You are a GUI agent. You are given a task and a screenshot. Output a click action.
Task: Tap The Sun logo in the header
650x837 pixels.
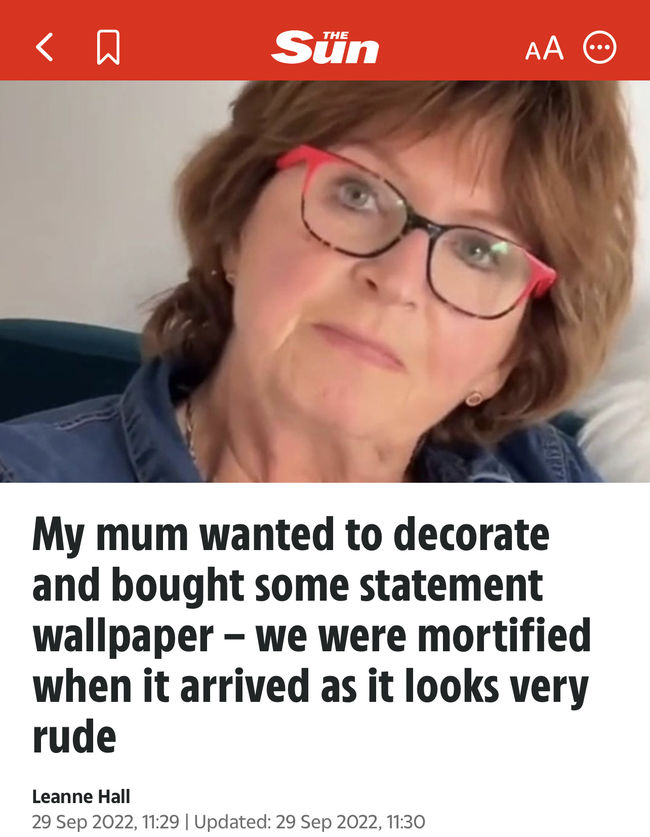pyautogui.click(x=325, y=48)
